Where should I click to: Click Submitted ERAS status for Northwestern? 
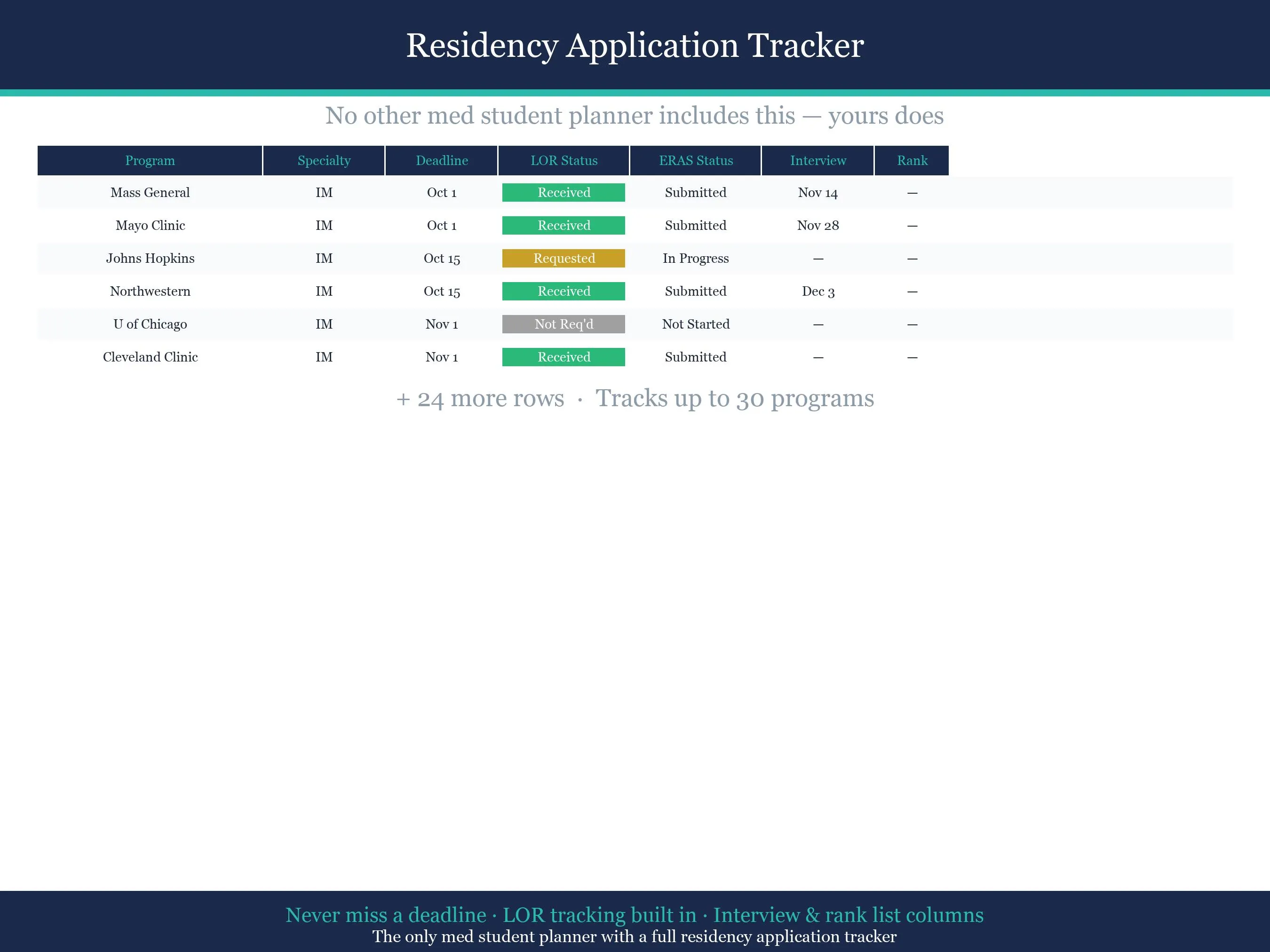(x=696, y=291)
